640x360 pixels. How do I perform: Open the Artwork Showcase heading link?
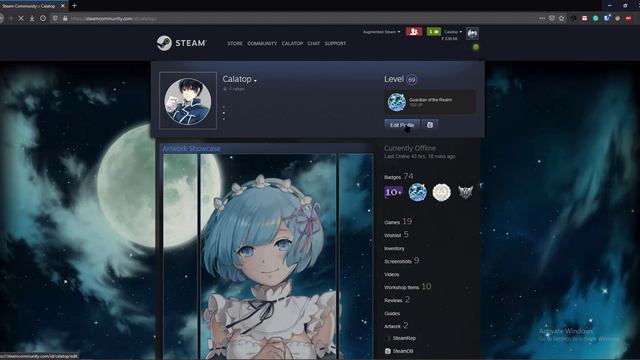[191, 149]
